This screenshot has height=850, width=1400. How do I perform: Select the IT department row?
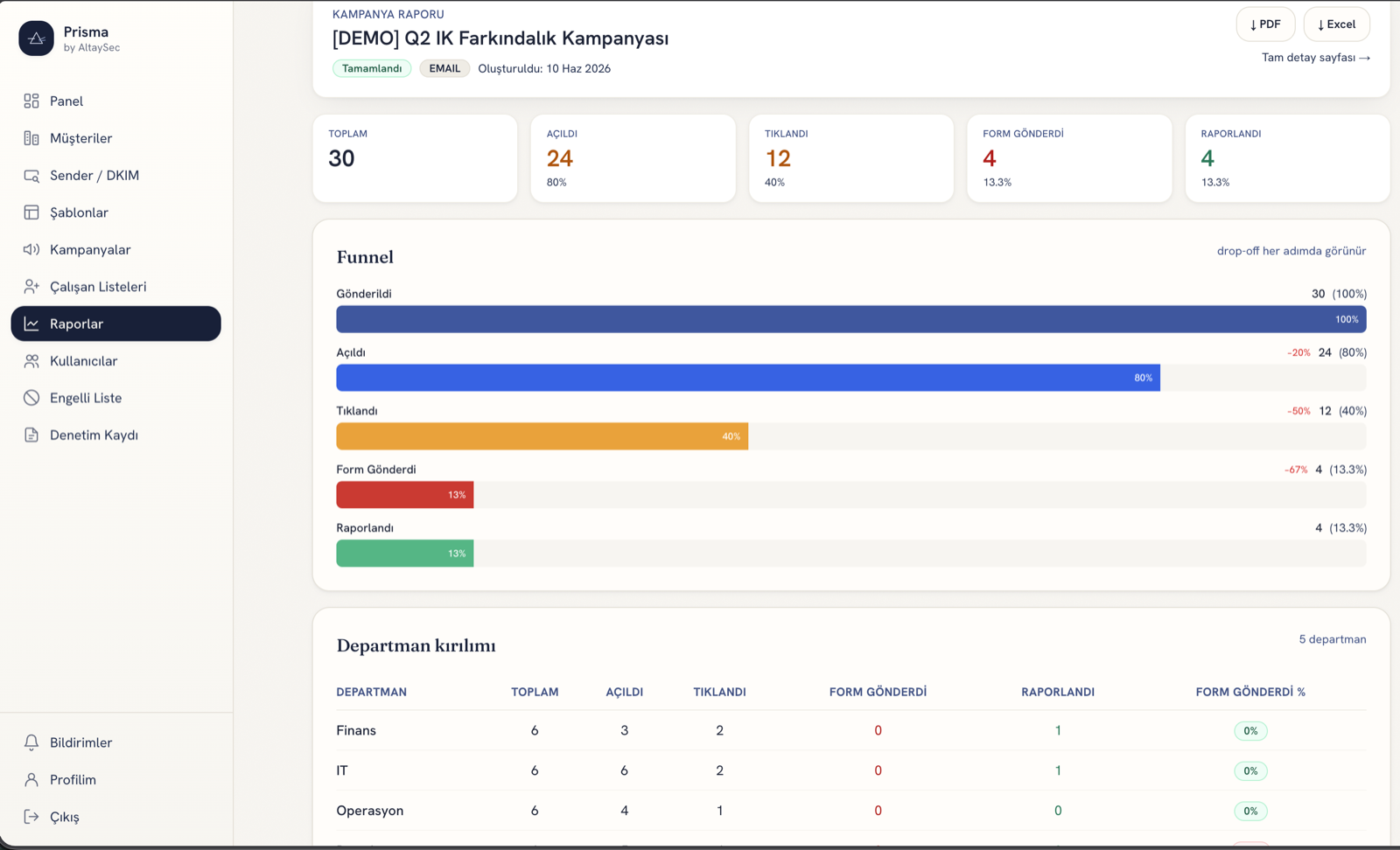click(x=851, y=770)
